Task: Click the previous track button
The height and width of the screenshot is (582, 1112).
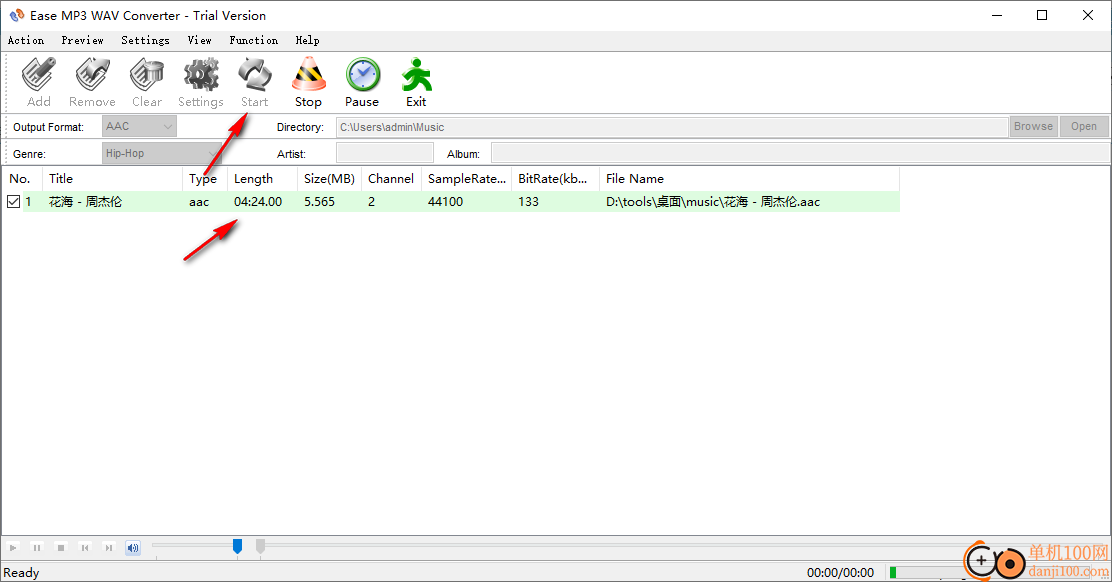Action: click(x=85, y=547)
